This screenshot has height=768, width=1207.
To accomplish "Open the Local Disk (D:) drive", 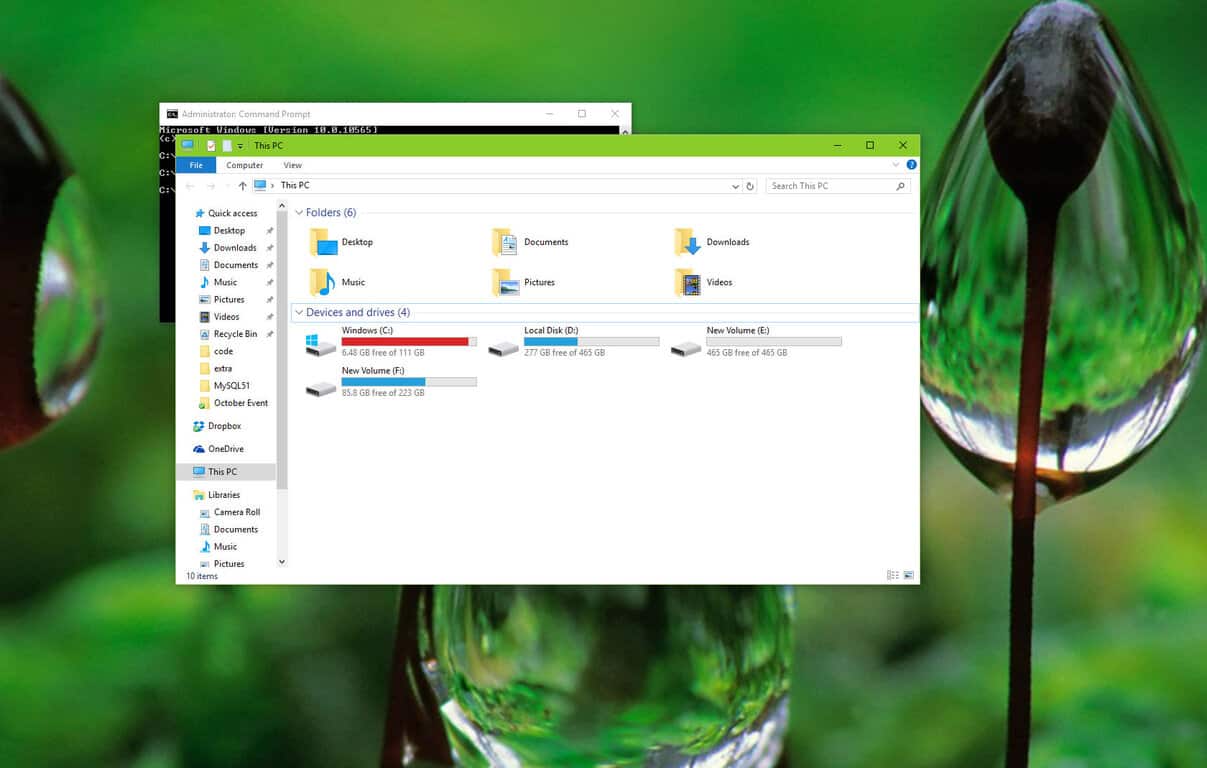I will tap(503, 347).
